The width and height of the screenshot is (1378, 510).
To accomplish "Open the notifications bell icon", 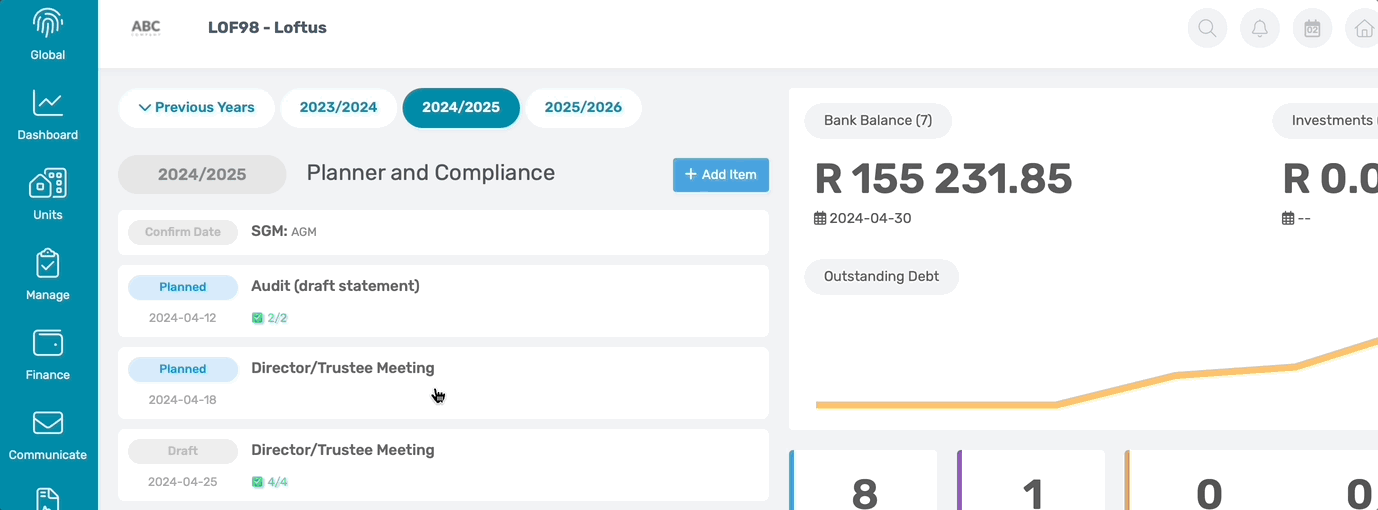I will click(1260, 28).
